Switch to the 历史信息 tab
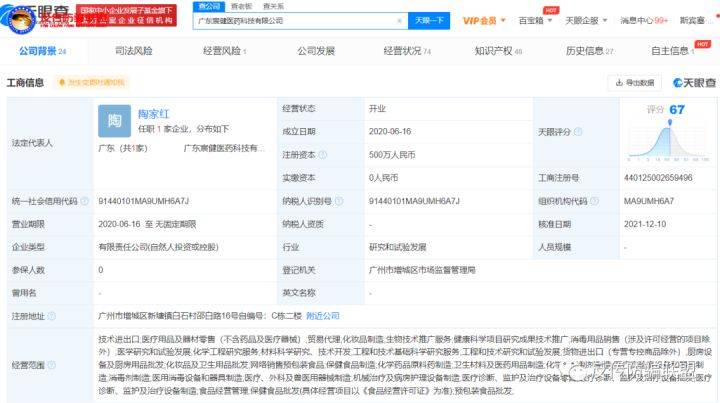720x403 pixels. [x=590, y=51]
